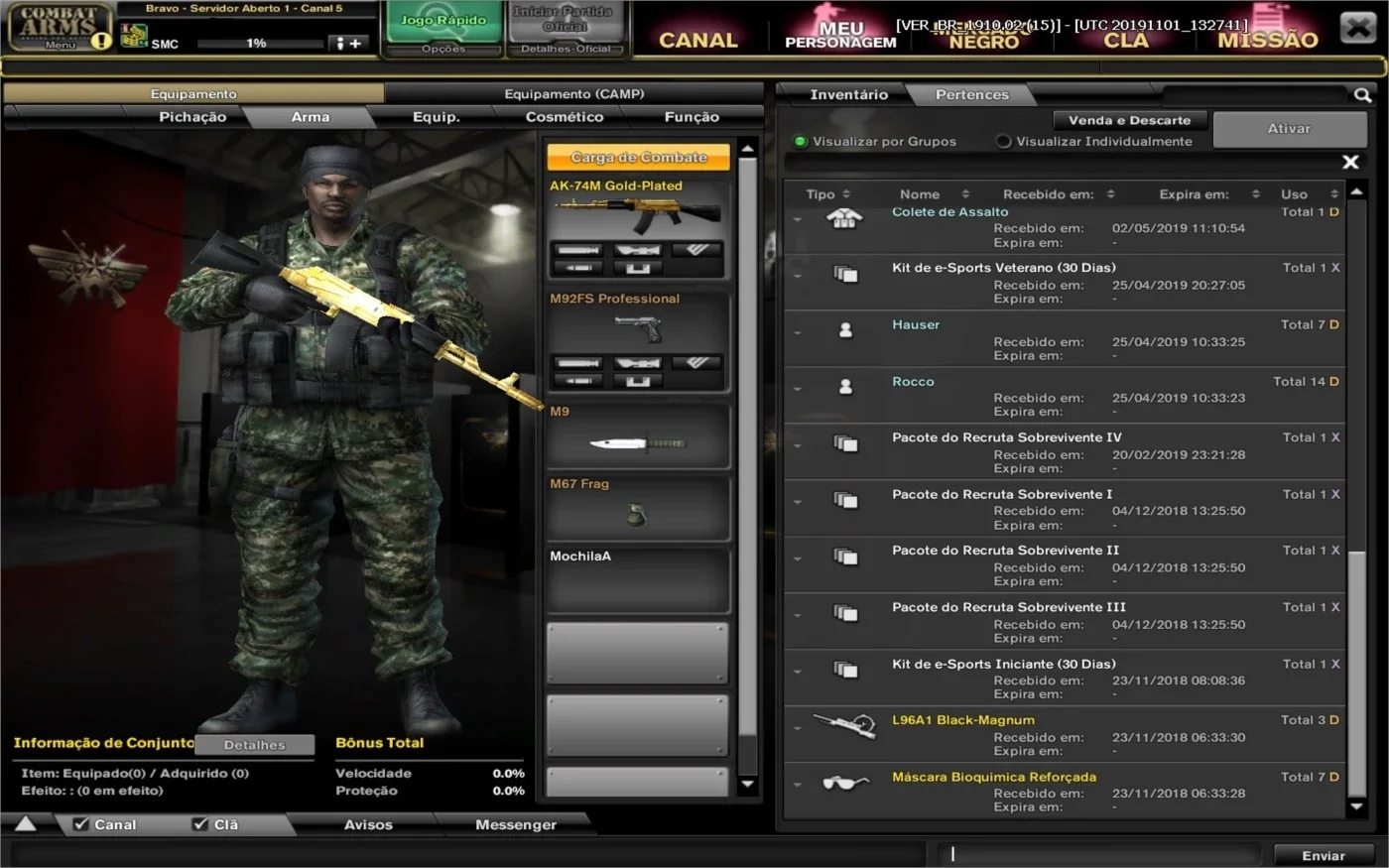Click the Combat Arms Menu logo

pyautogui.click(x=60, y=26)
